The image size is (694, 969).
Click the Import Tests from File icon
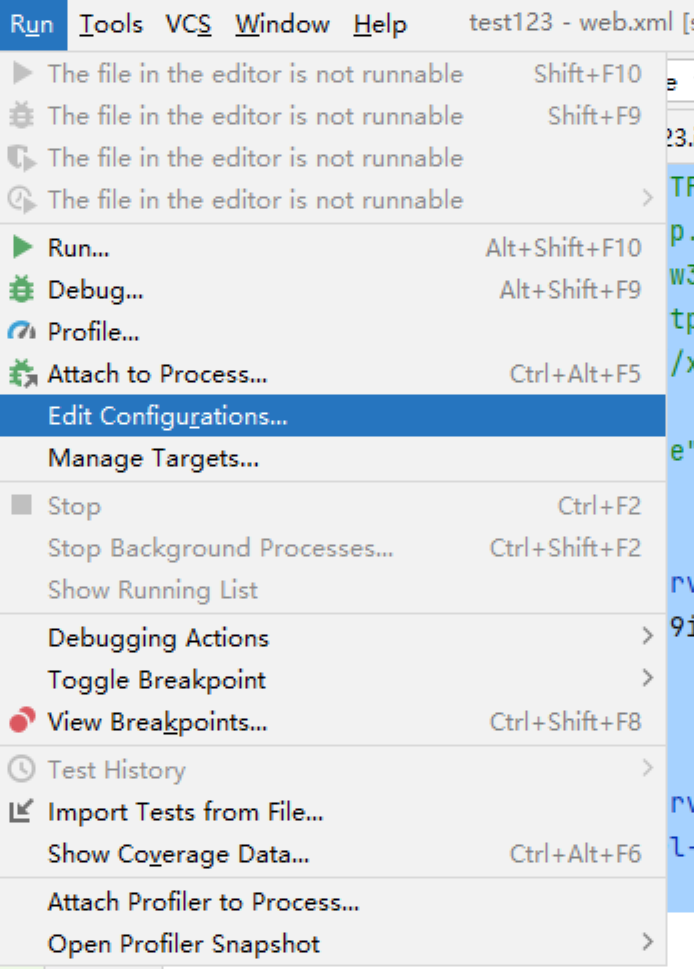click(21, 811)
